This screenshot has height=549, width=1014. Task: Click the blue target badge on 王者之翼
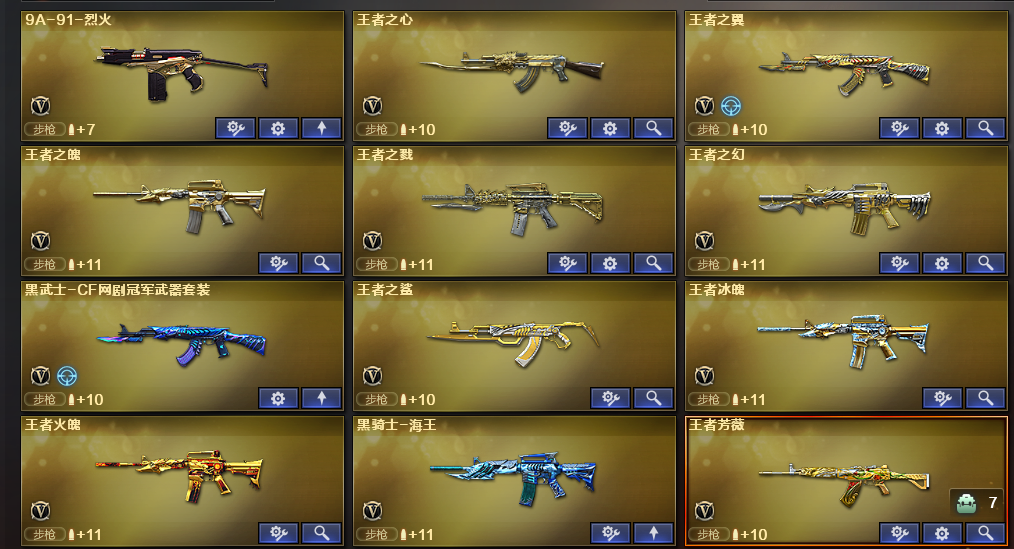731,105
